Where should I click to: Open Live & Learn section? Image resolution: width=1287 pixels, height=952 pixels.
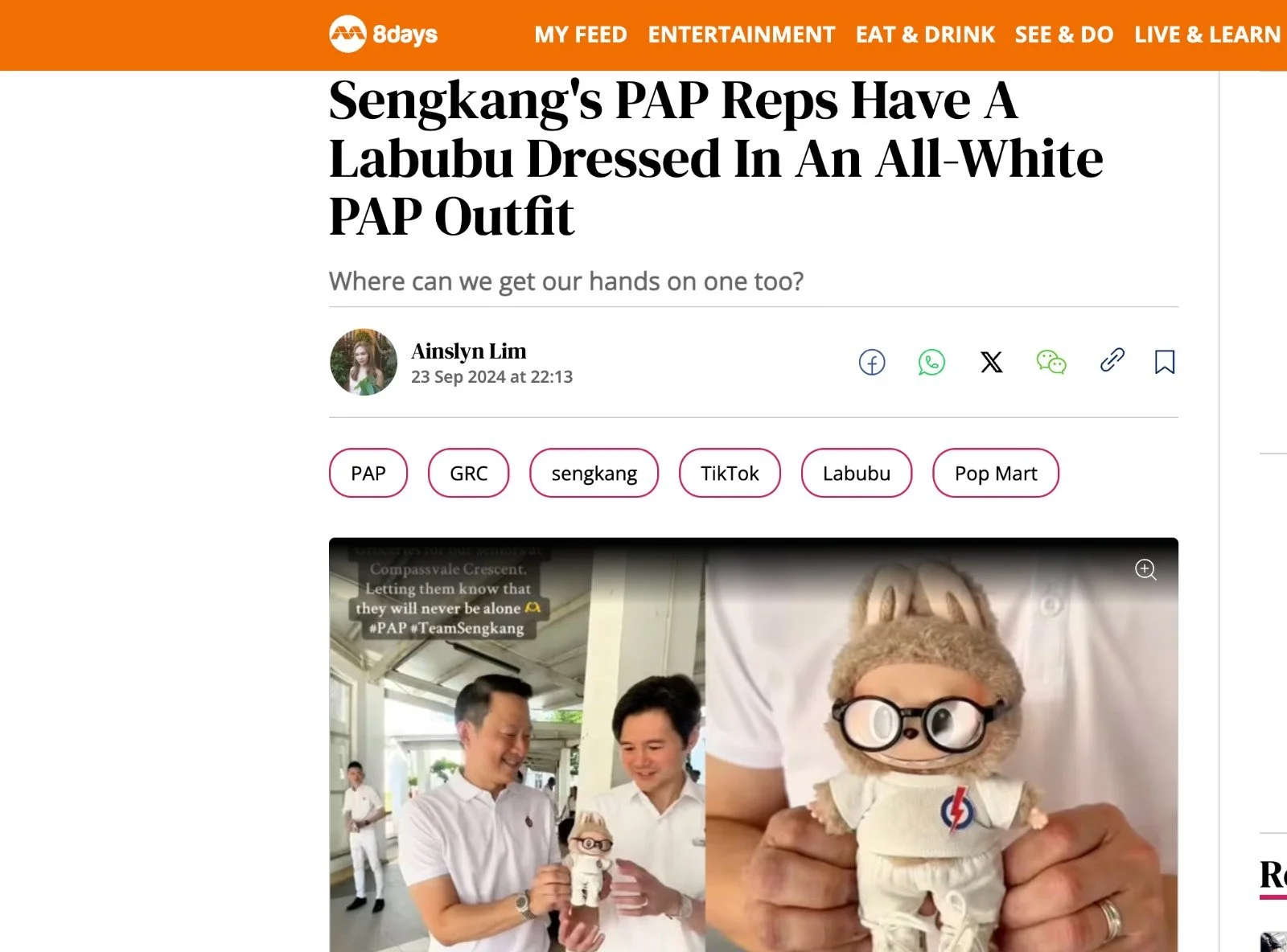pyautogui.click(x=1207, y=35)
